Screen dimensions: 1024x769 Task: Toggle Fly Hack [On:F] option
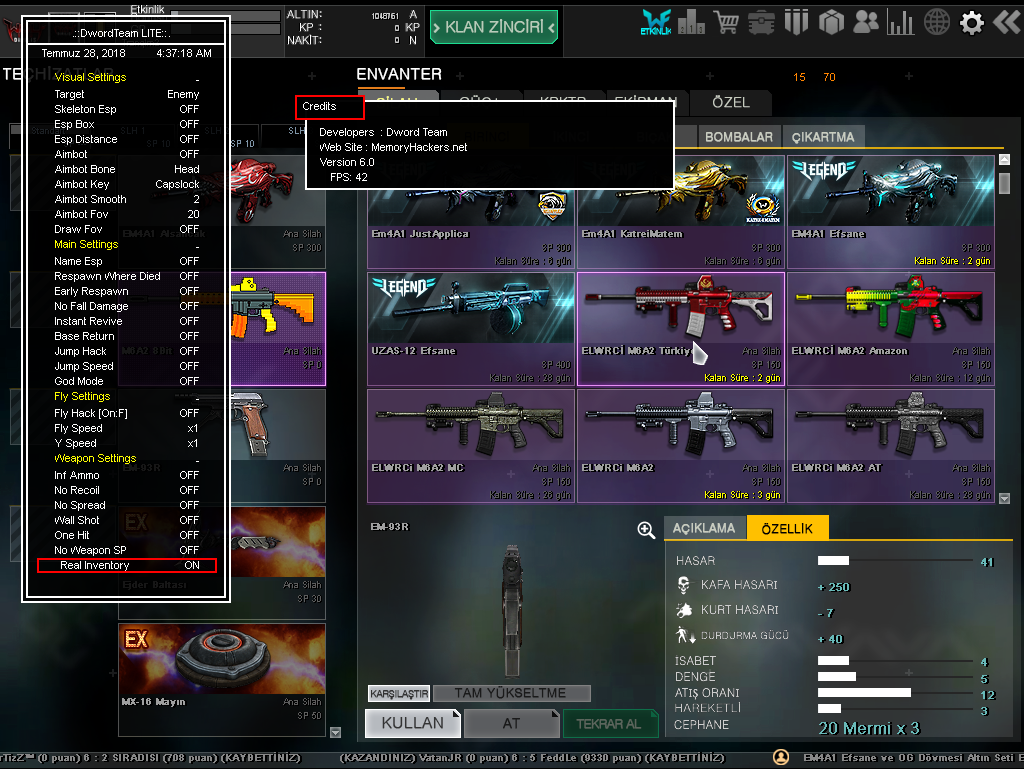[x=127, y=413]
